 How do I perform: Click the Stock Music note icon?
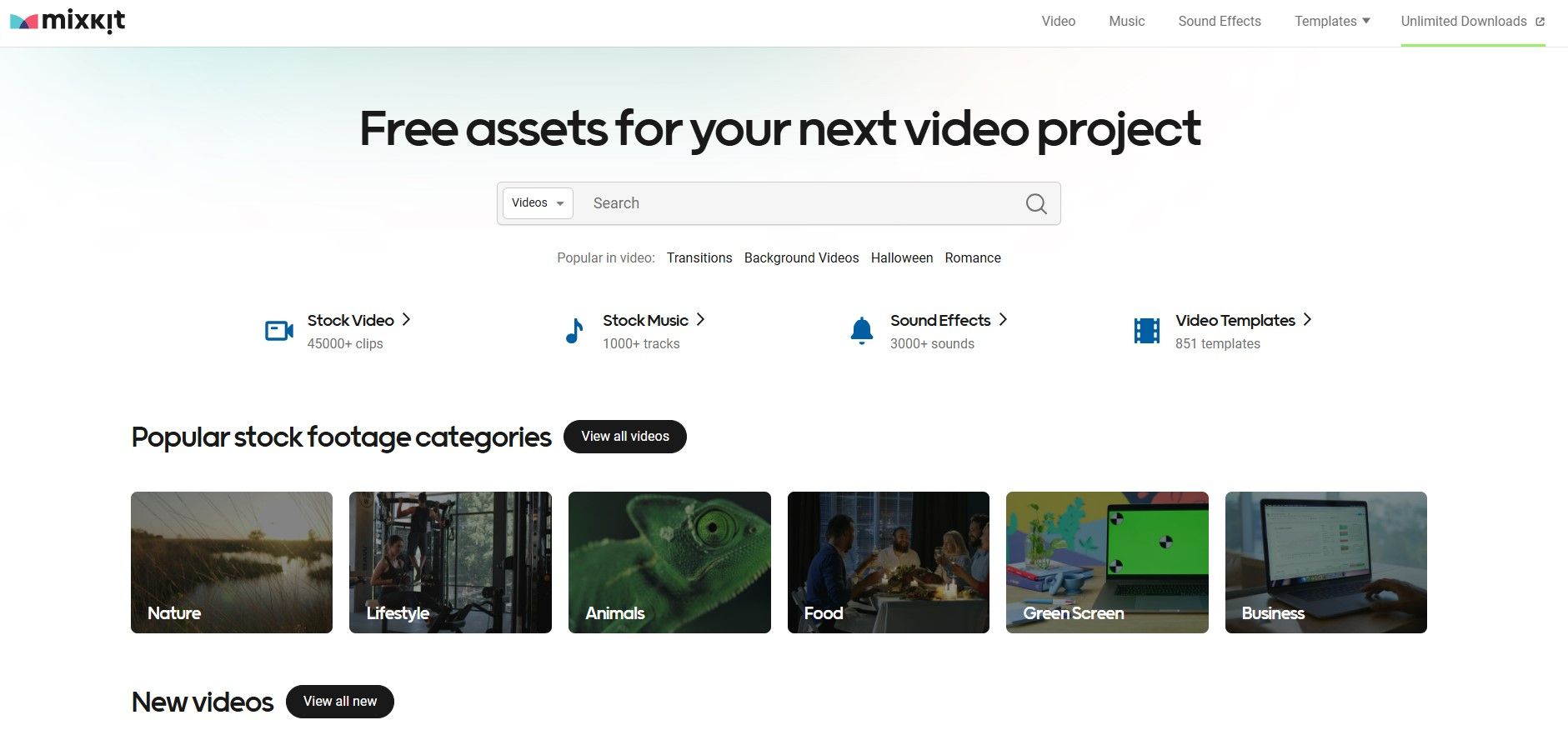574,331
